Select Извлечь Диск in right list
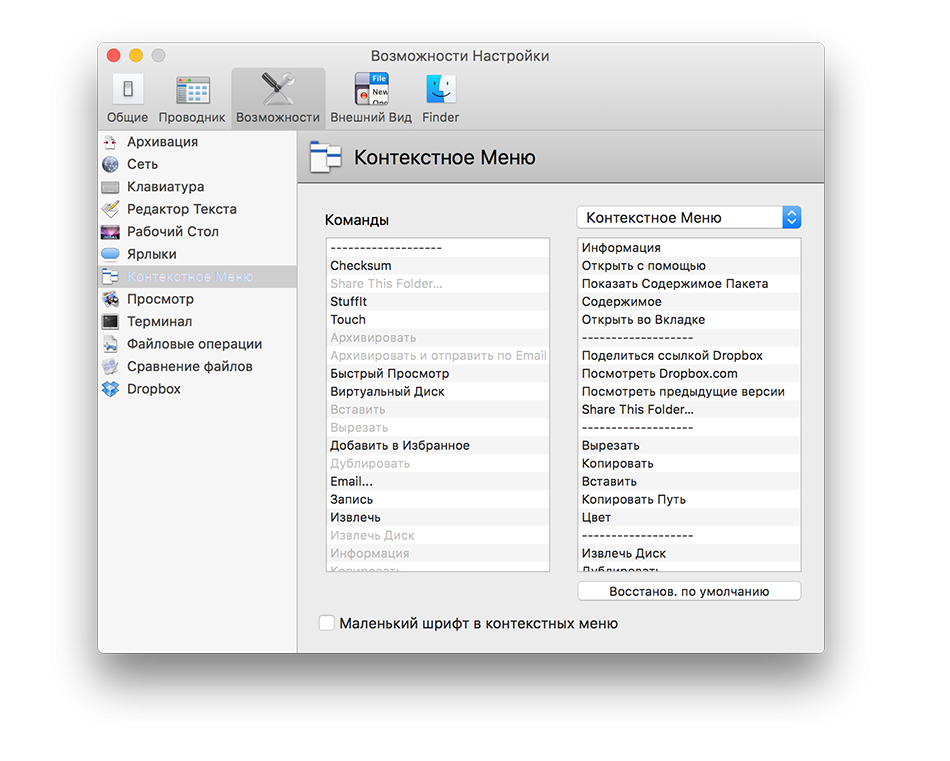 point(689,553)
